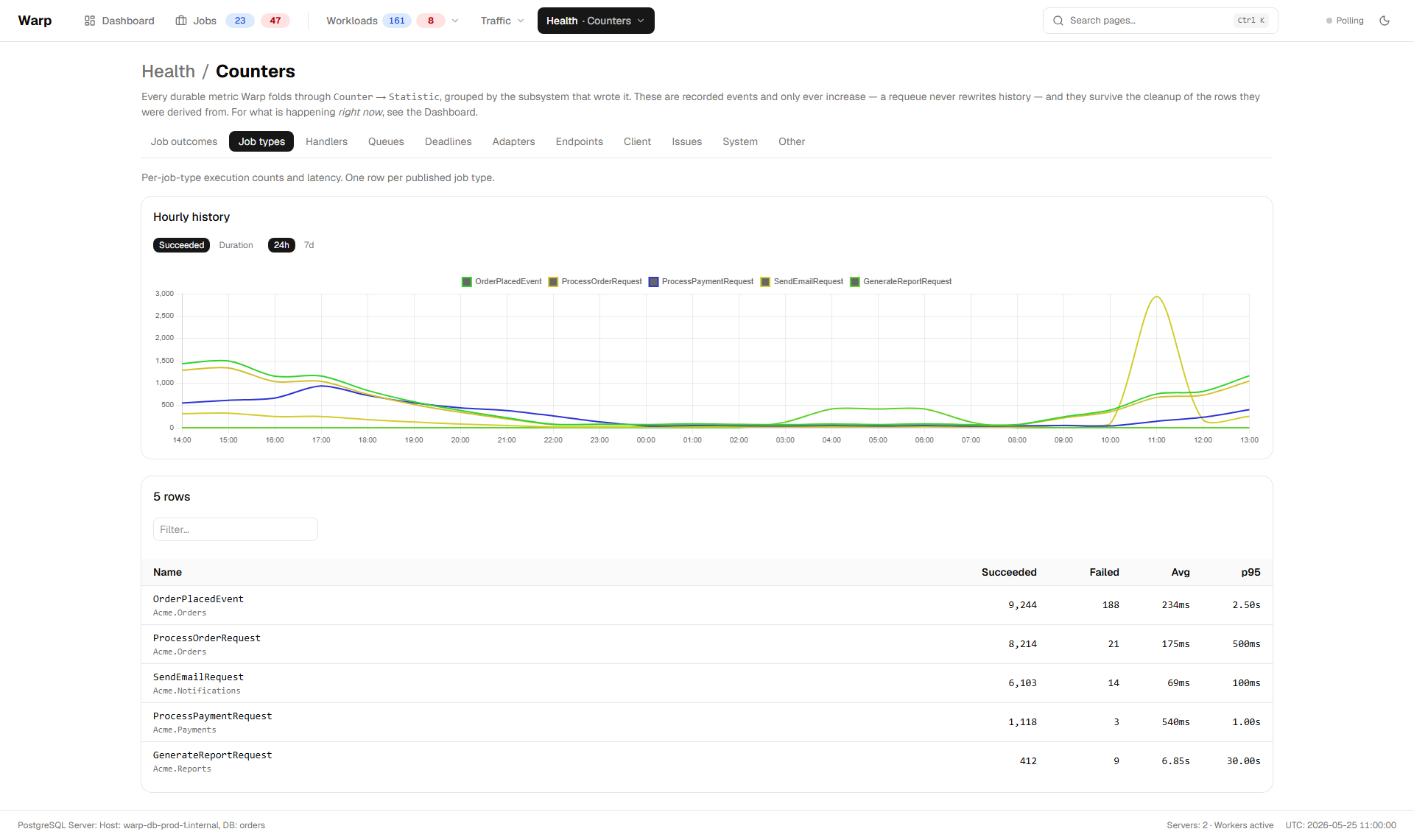
Task: Hide SendEmailRequest legend series
Action: (x=765, y=282)
